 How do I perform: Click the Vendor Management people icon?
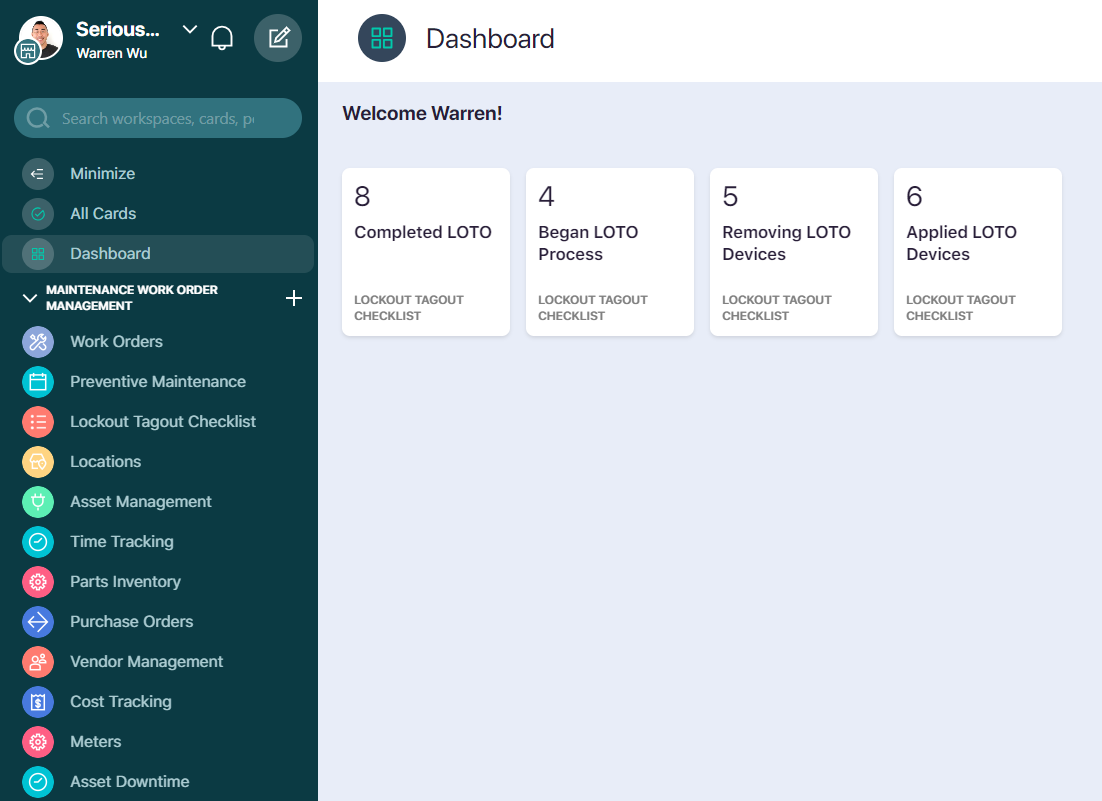point(37,661)
